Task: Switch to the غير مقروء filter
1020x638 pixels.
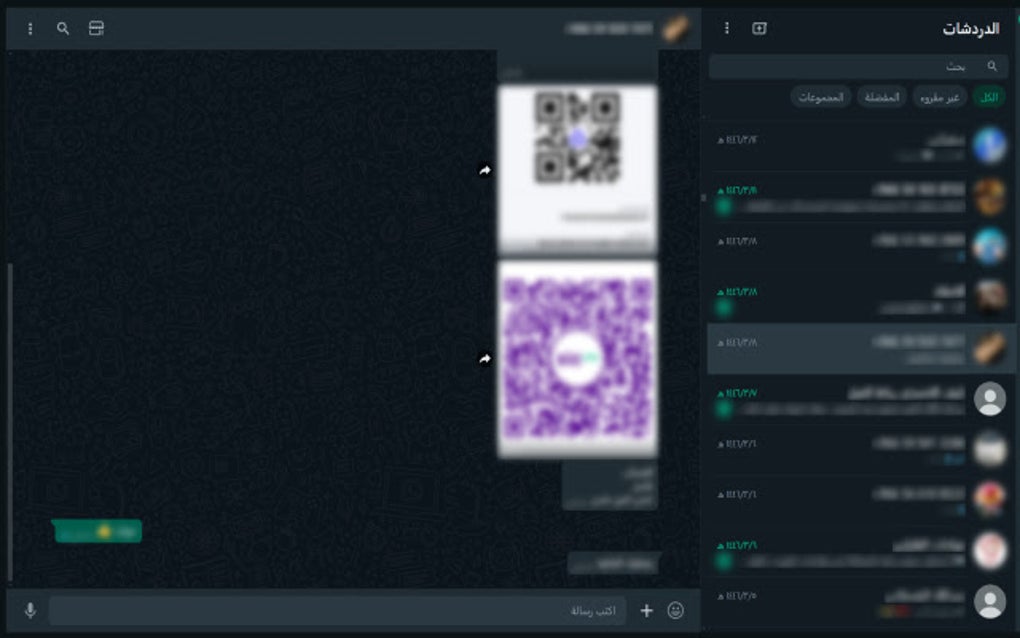Action: pos(939,97)
